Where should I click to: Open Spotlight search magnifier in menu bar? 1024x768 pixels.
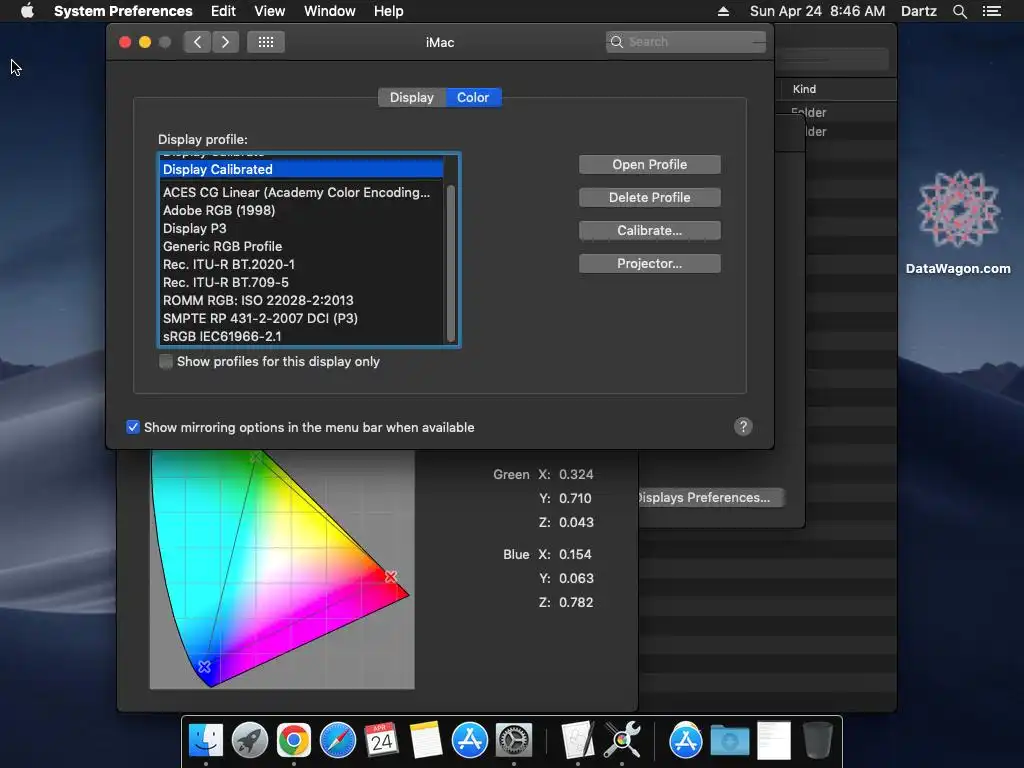(959, 11)
